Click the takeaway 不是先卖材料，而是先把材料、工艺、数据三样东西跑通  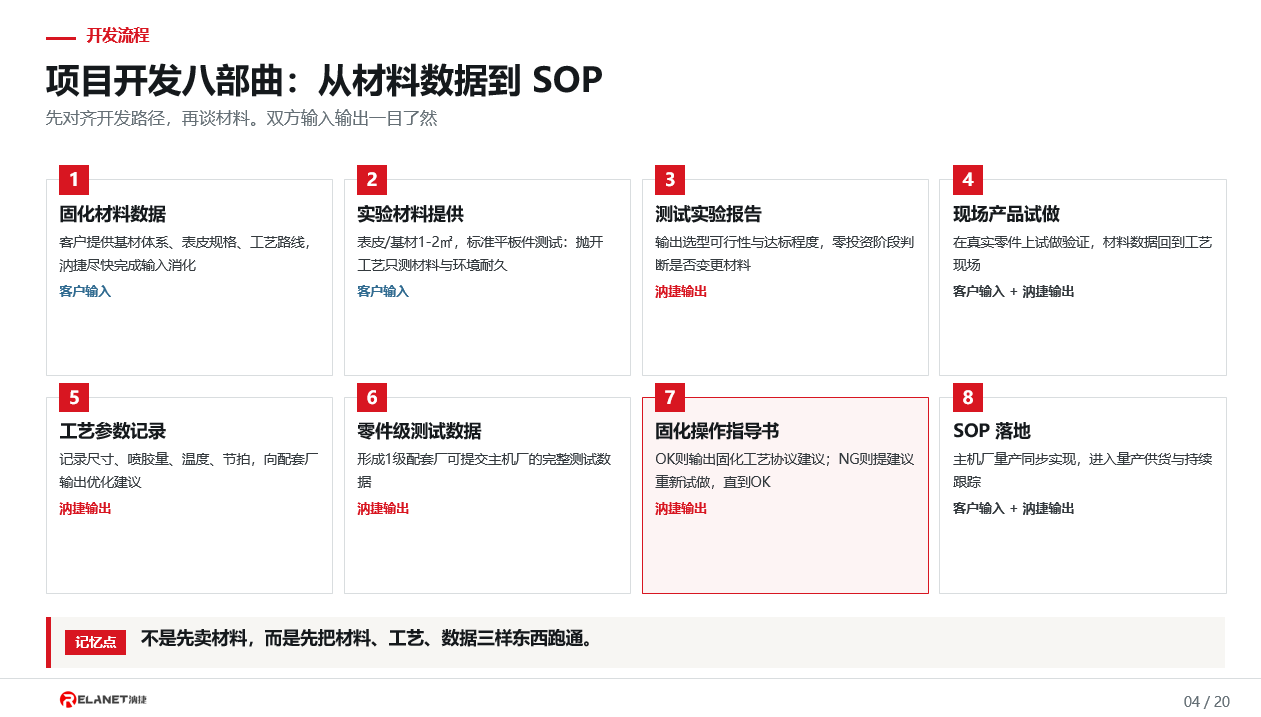367,639
